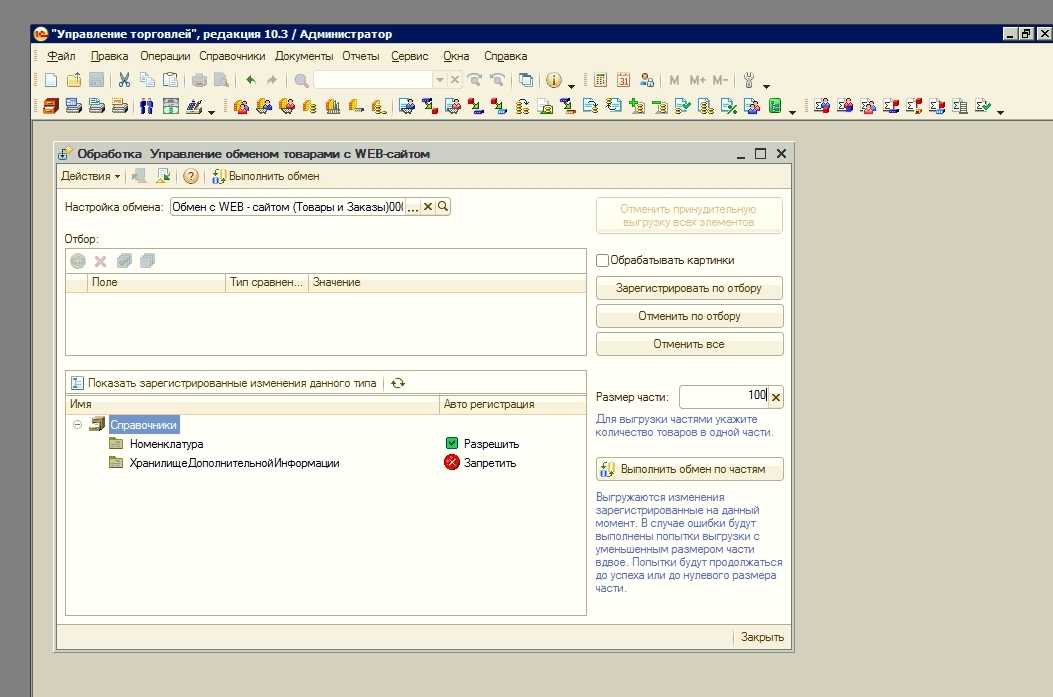Viewport: 1053px width, 697px height.
Task: Click the wrench tools icon
Action: [x=749, y=81]
